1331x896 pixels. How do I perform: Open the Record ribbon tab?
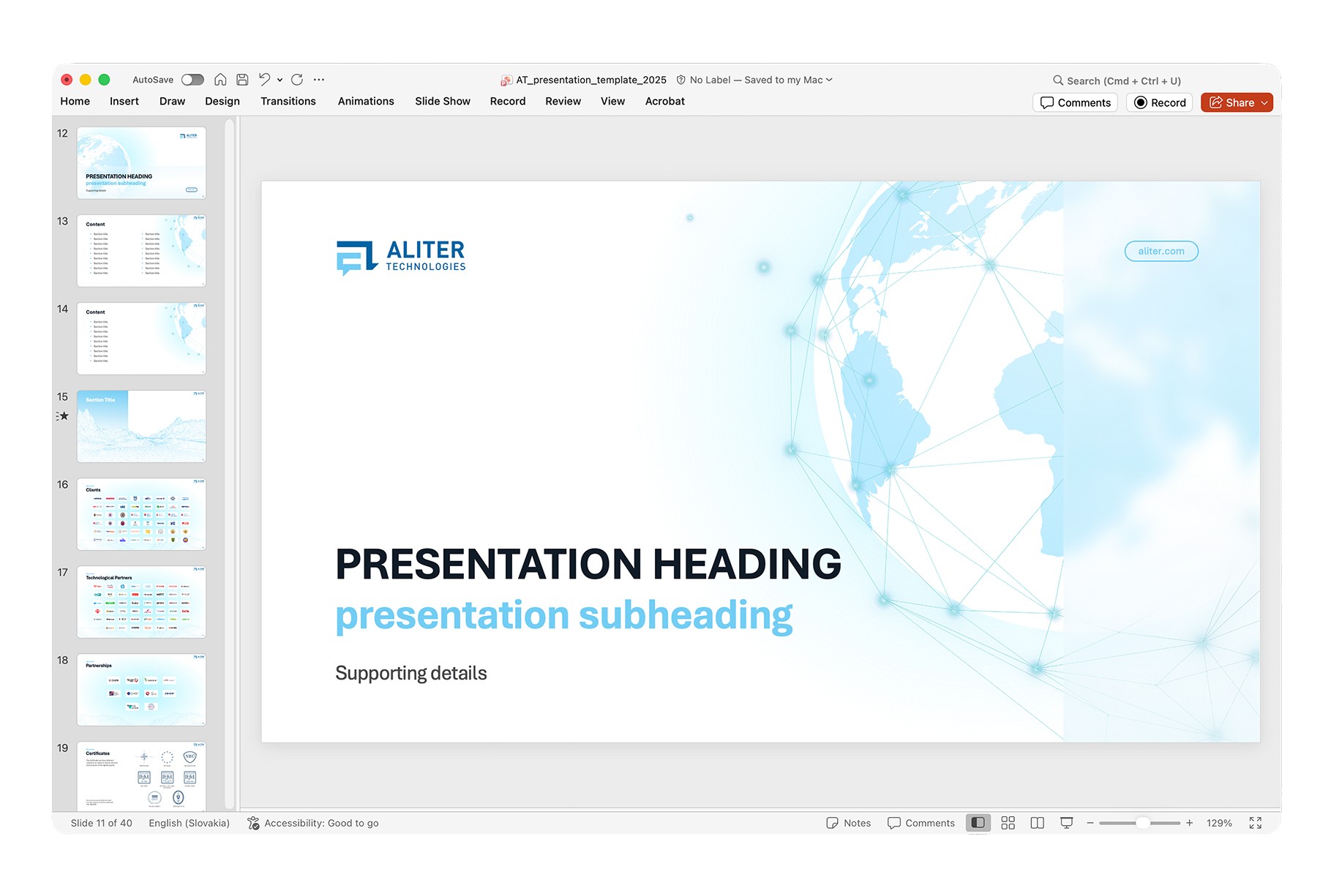508,101
